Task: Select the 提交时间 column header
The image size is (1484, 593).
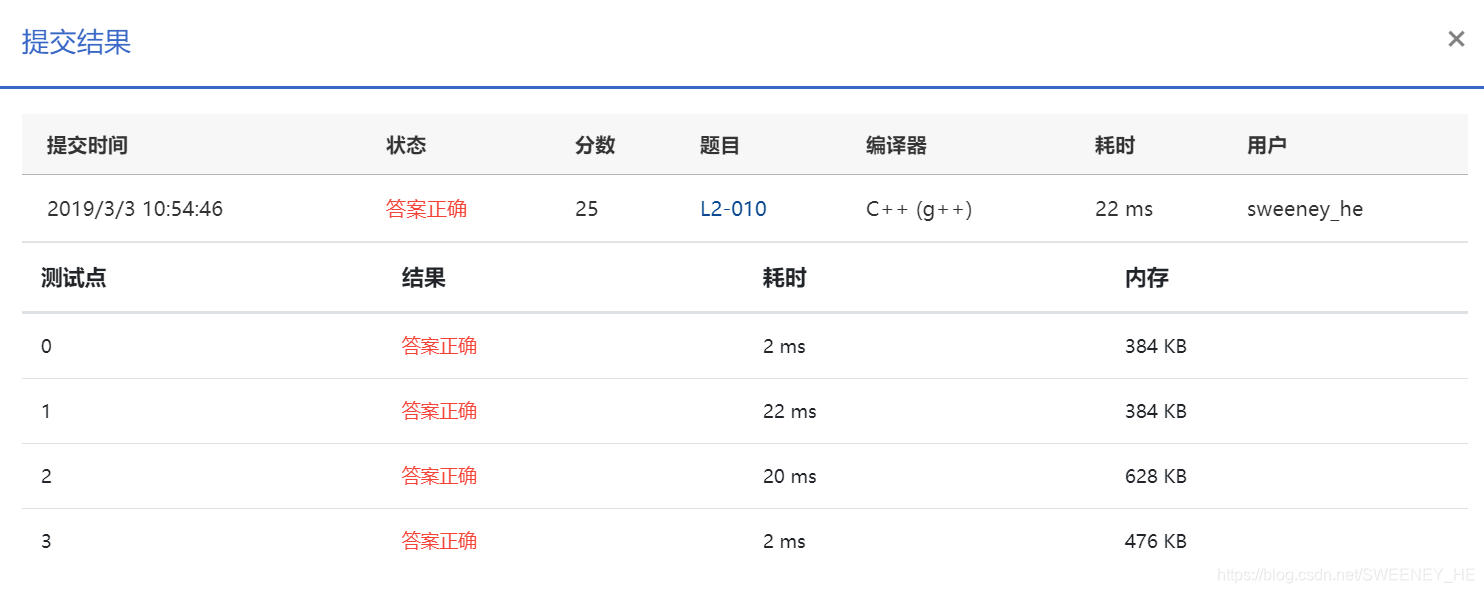Action: coord(87,145)
